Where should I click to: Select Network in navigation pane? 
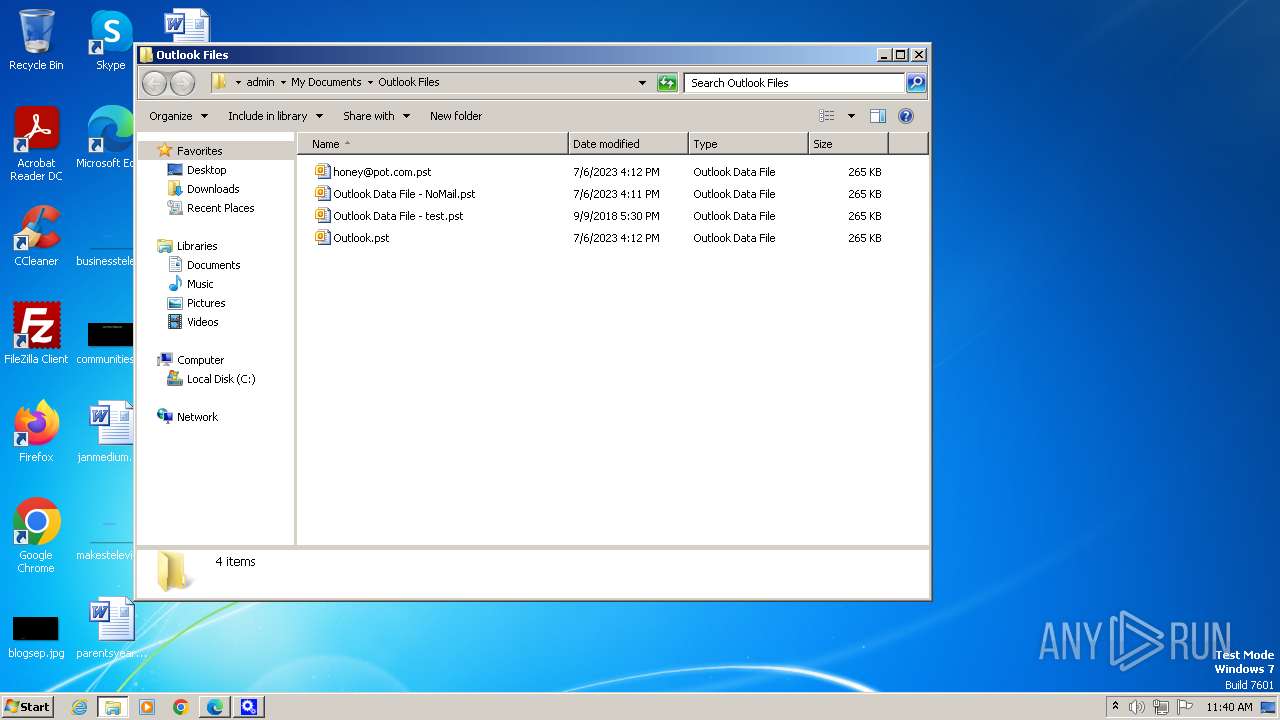coord(197,417)
